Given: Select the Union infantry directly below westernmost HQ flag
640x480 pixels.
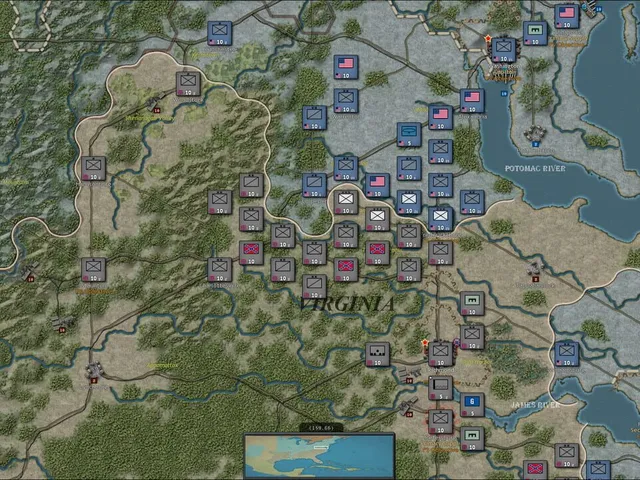Looking at the screenshot, I should [x=346, y=101].
